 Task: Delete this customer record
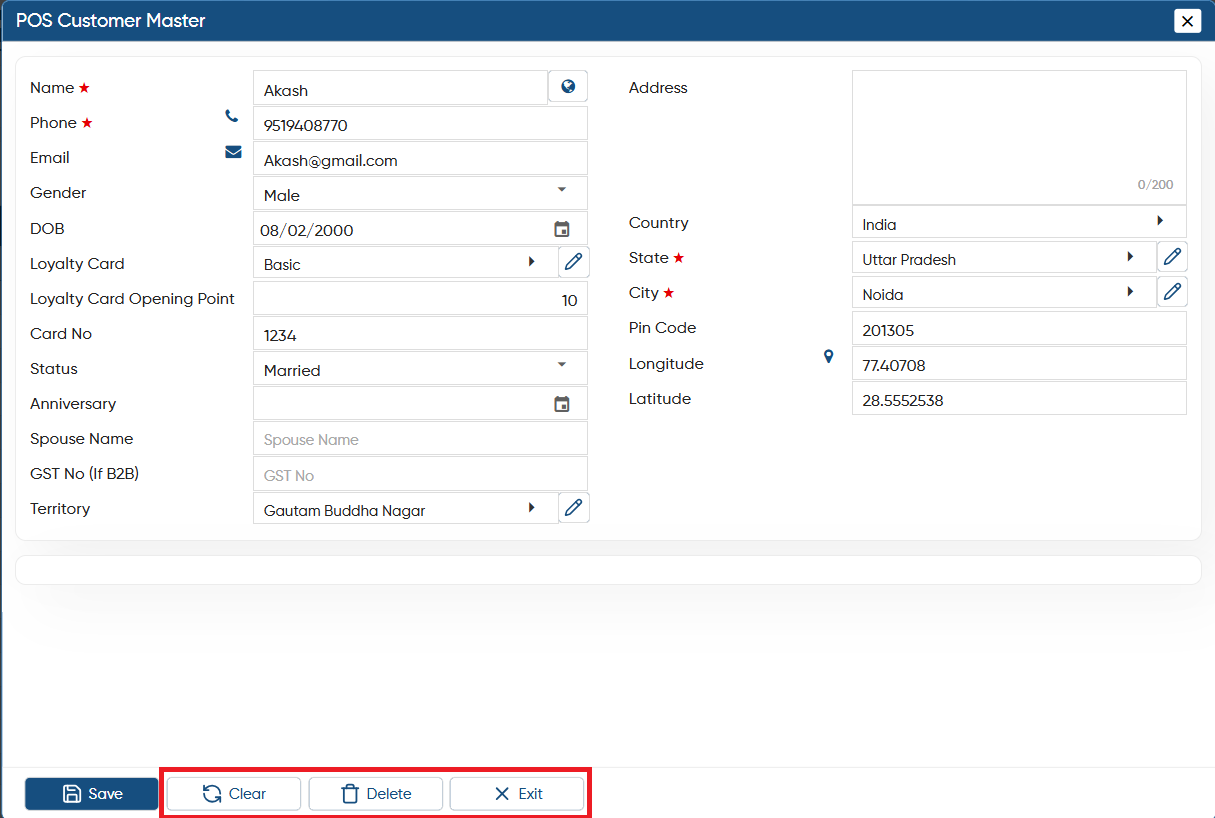376,794
